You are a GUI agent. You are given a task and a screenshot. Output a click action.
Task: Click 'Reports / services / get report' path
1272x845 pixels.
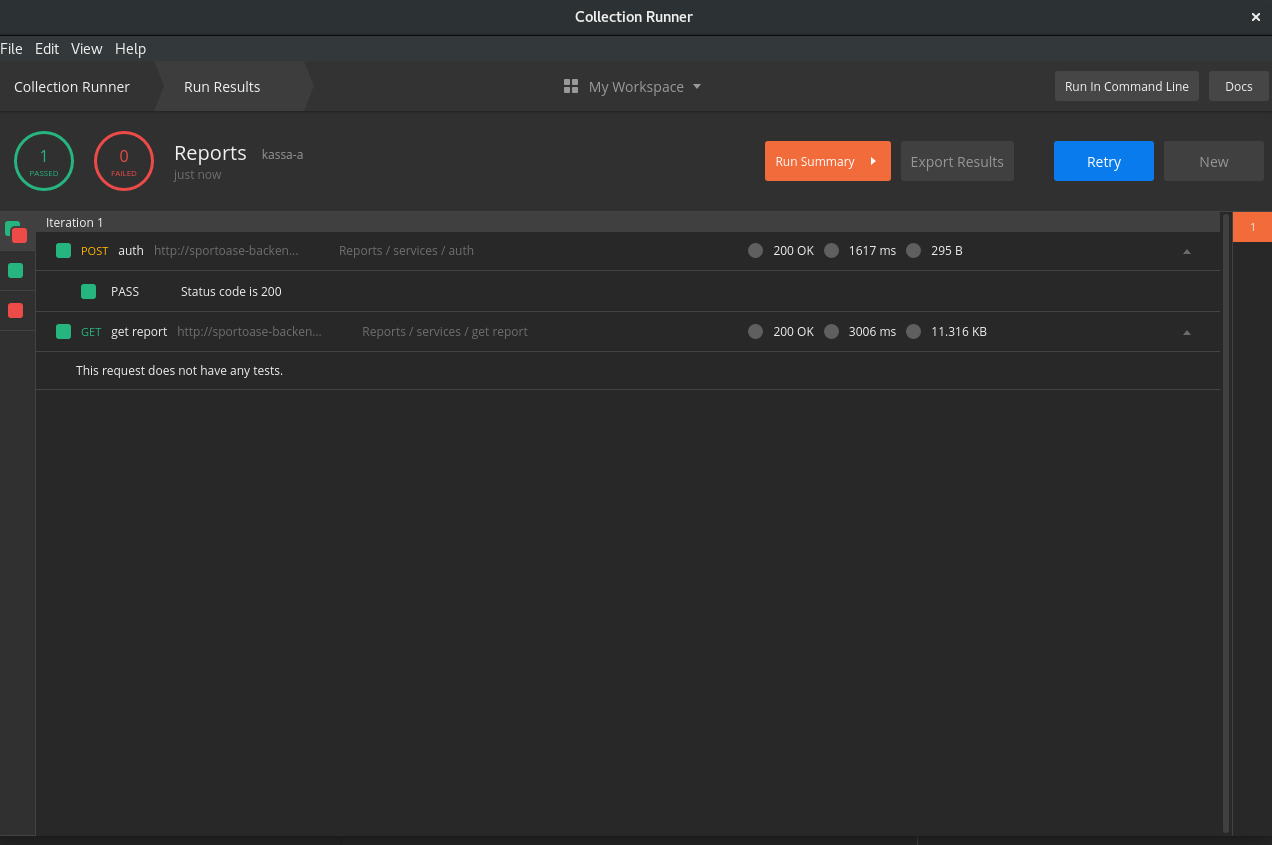(x=444, y=331)
